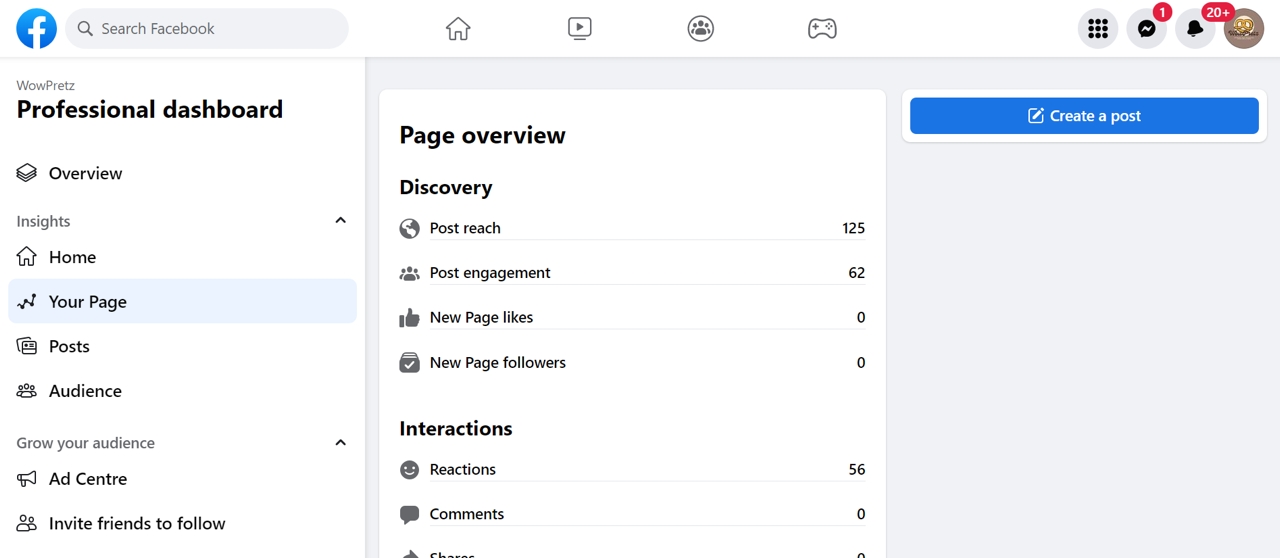Open the nine-dot Menu grid icon
This screenshot has height=558, width=1280.
[1098, 29]
